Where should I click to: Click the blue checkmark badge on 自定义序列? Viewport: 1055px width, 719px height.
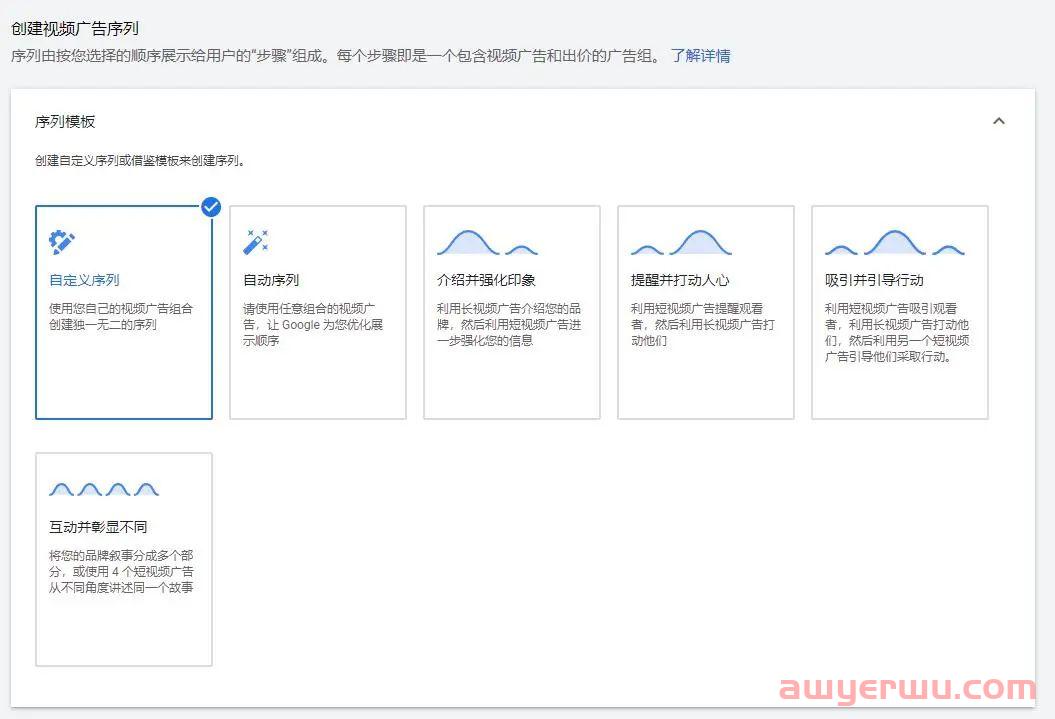click(211, 207)
